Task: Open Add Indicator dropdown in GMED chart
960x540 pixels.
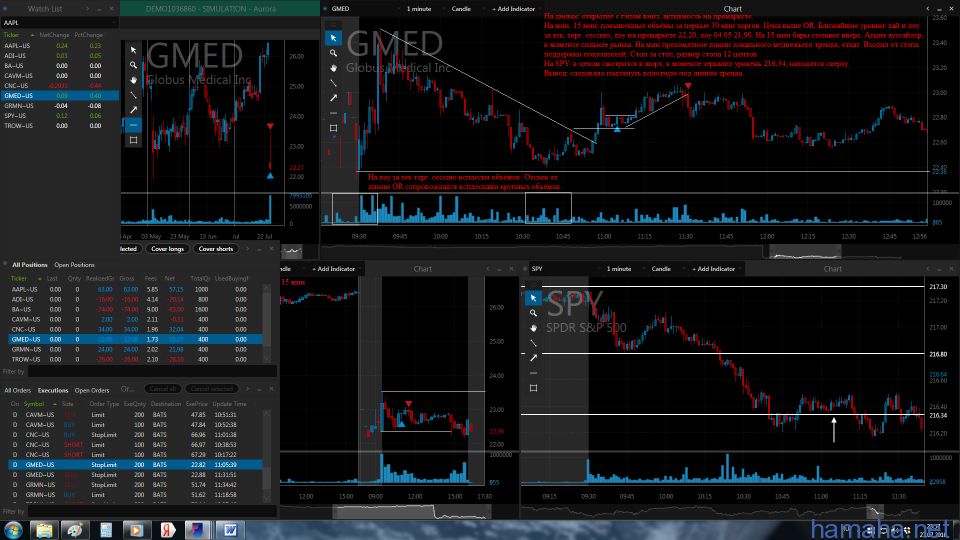Action: (517, 9)
